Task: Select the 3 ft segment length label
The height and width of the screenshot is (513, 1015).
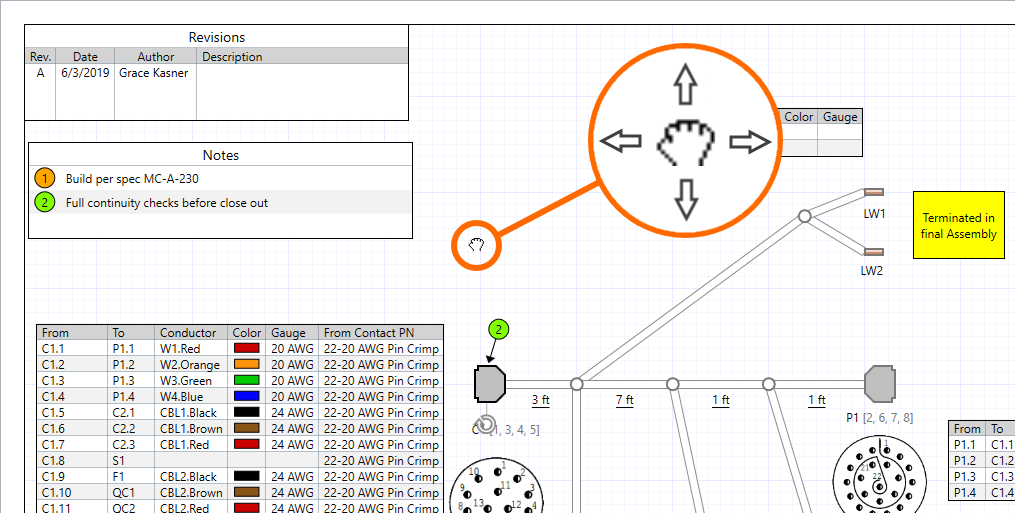Action: 541,400
